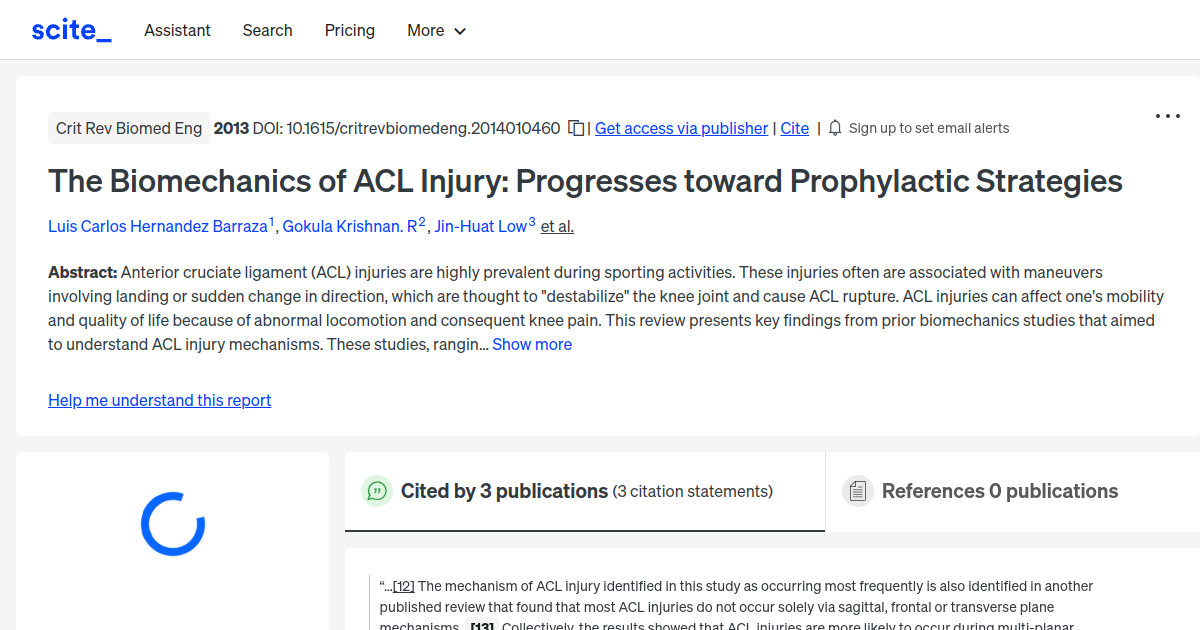Screen dimensions: 1200x630
Task: Click the document icon next to References
Action: (x=858, y=490)
